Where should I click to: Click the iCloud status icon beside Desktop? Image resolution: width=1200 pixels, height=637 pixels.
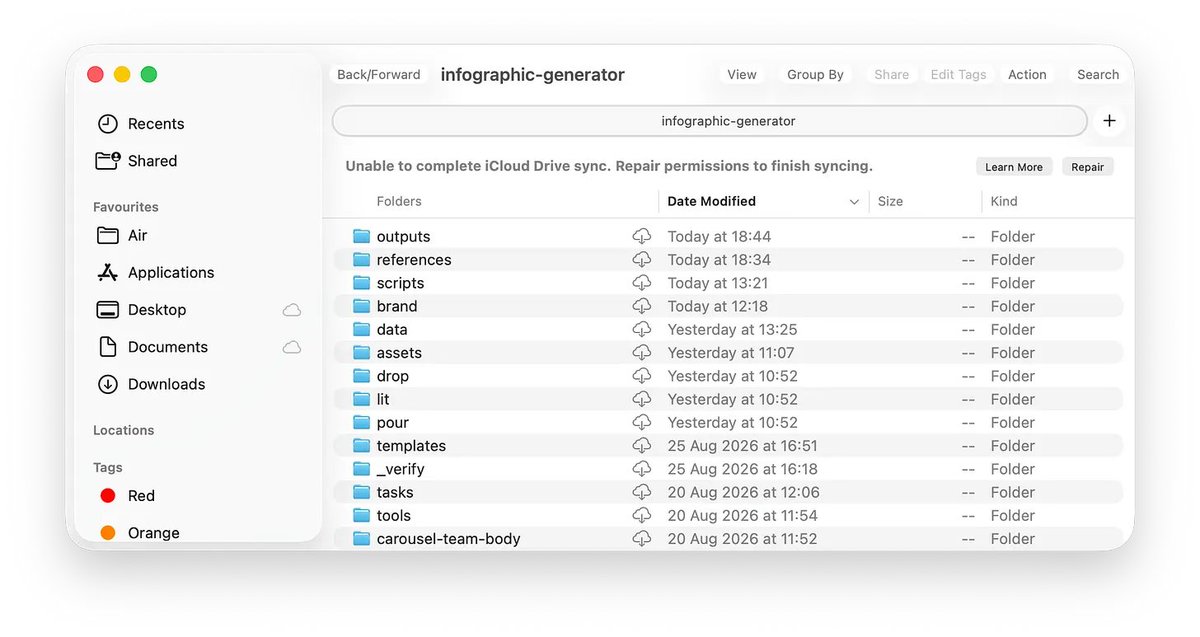[x=292, y=310]
